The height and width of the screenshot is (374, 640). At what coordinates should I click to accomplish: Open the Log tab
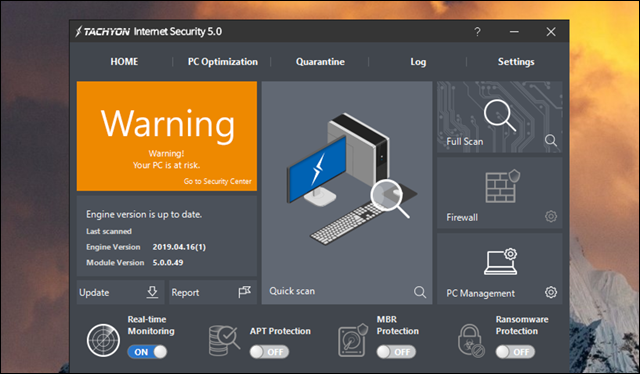click(418, 62)
